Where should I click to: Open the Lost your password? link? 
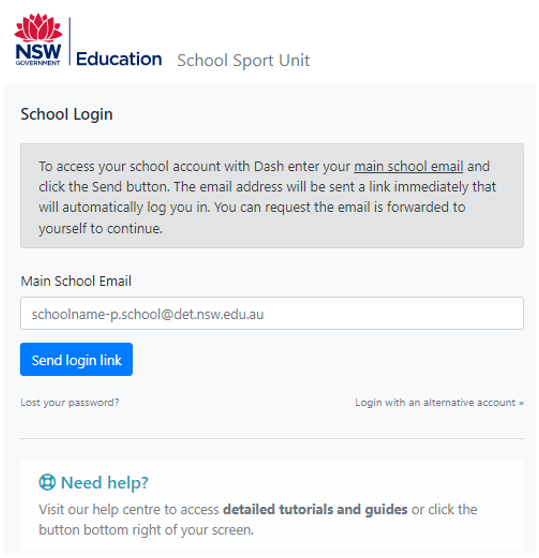pos(70,402)
